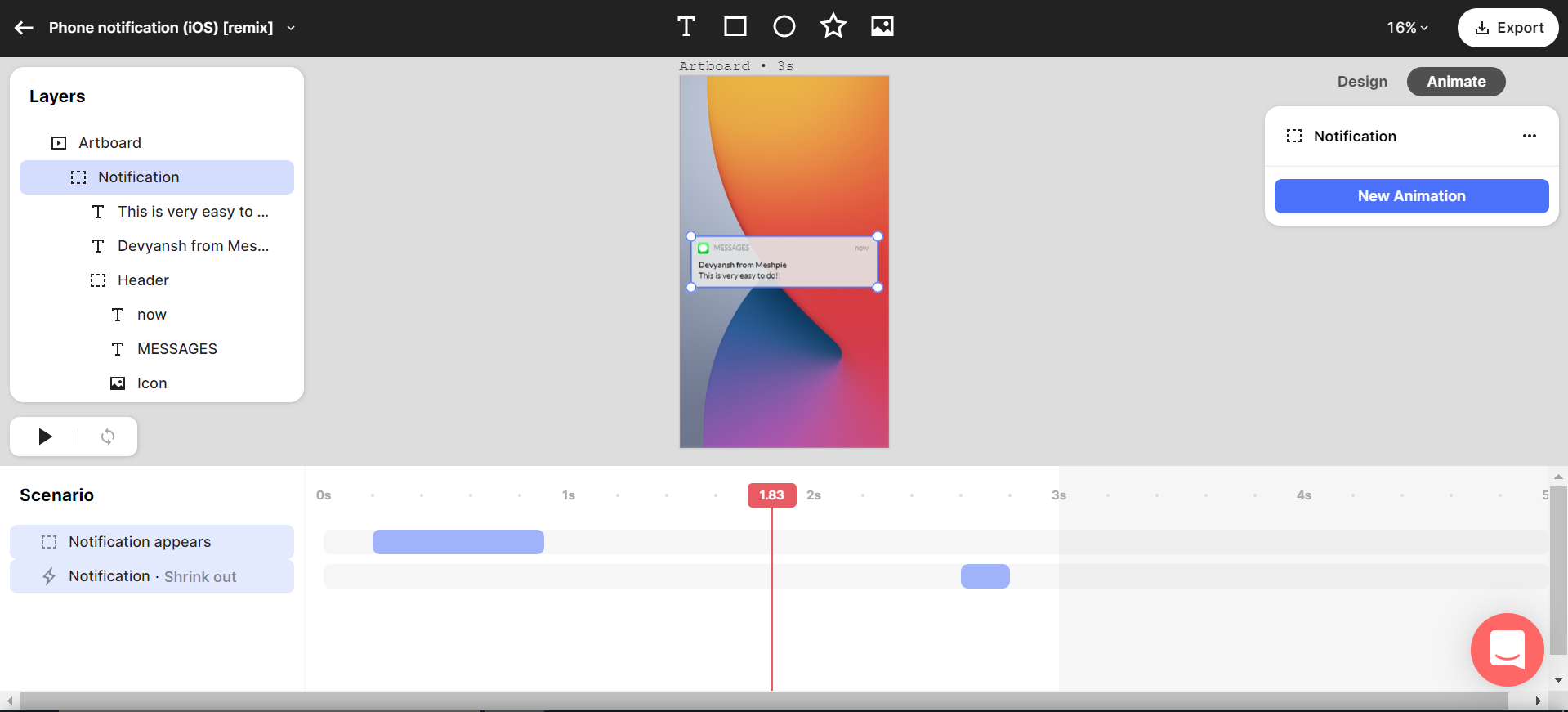
Task: Click the notification card on artboard
Action: 784,262
